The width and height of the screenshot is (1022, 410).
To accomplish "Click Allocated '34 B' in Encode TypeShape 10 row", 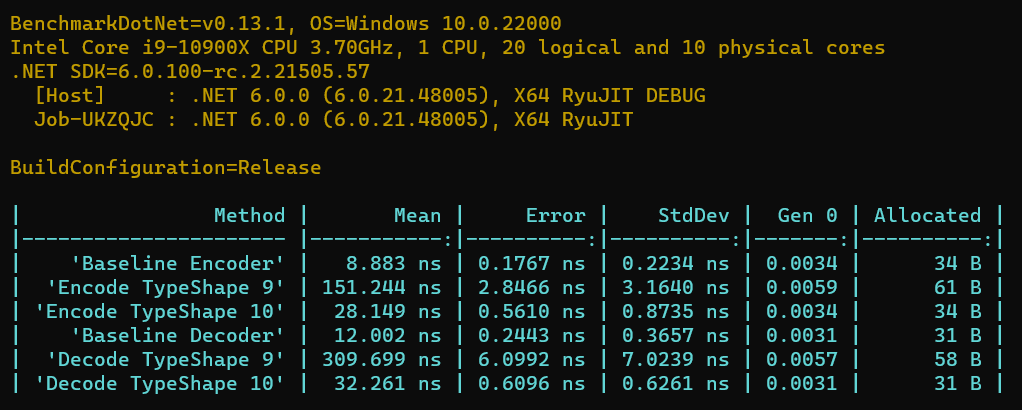I will [x=957, y=312].
